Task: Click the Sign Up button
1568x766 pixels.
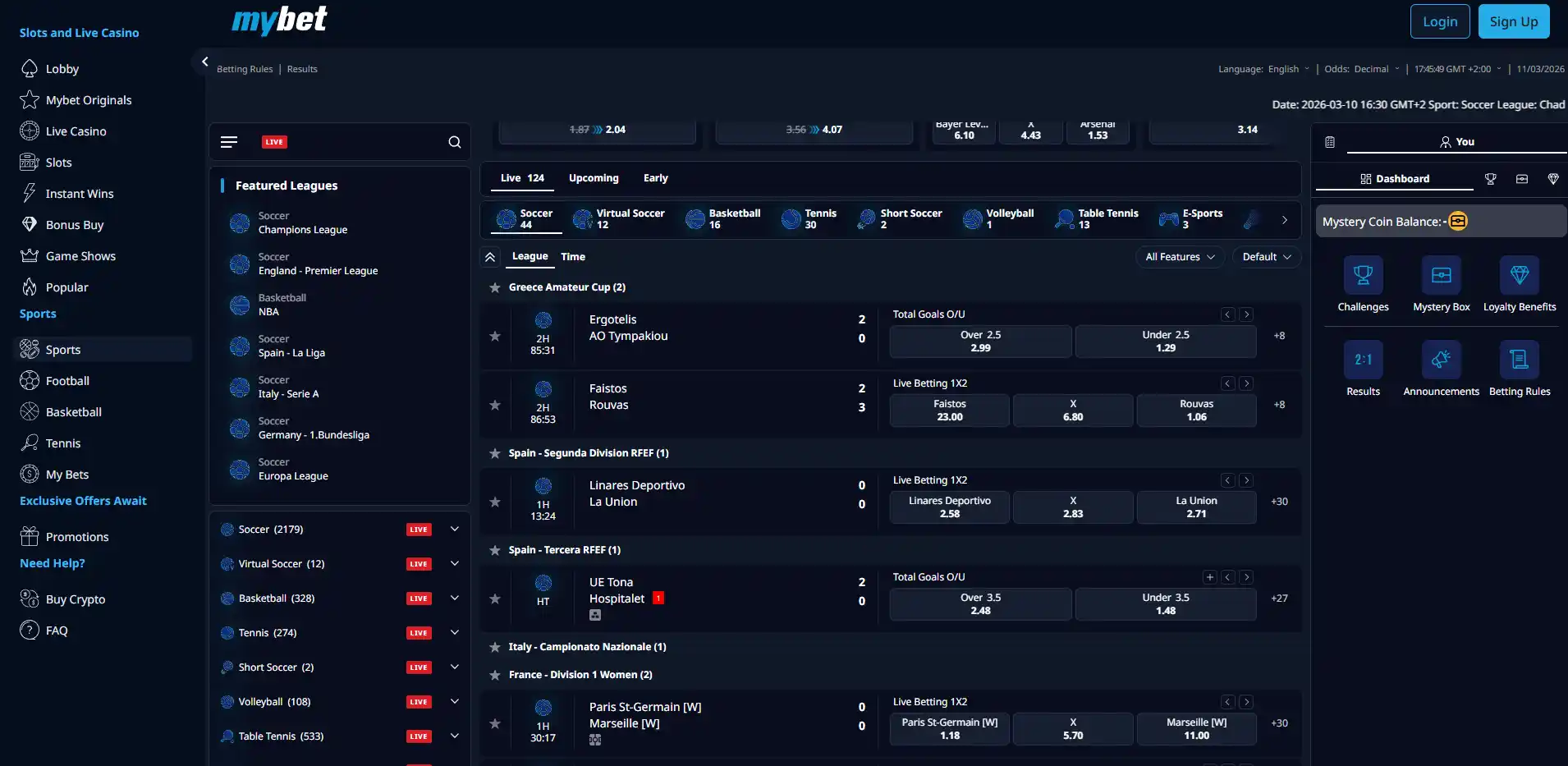Action: (x=1514, y=21)
